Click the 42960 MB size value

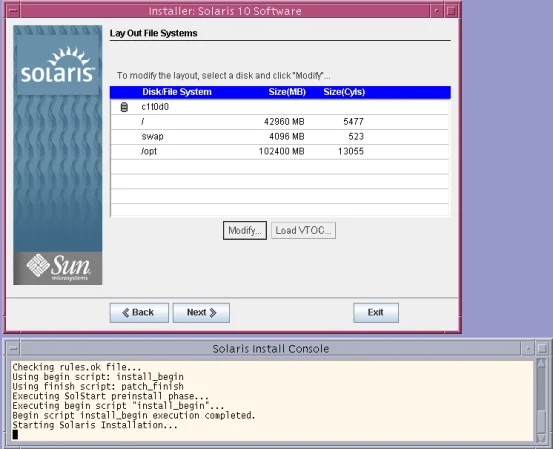[x=284, y=122]
